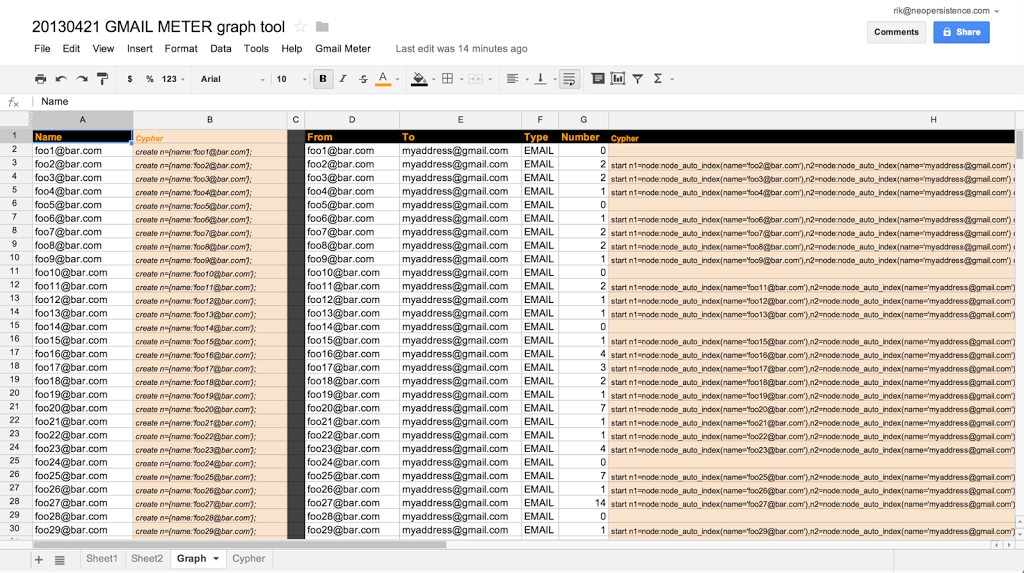This screenshot has height=573, width=1024.
Task: Click the Merge cells icon
Action: (x=475, y=79)
